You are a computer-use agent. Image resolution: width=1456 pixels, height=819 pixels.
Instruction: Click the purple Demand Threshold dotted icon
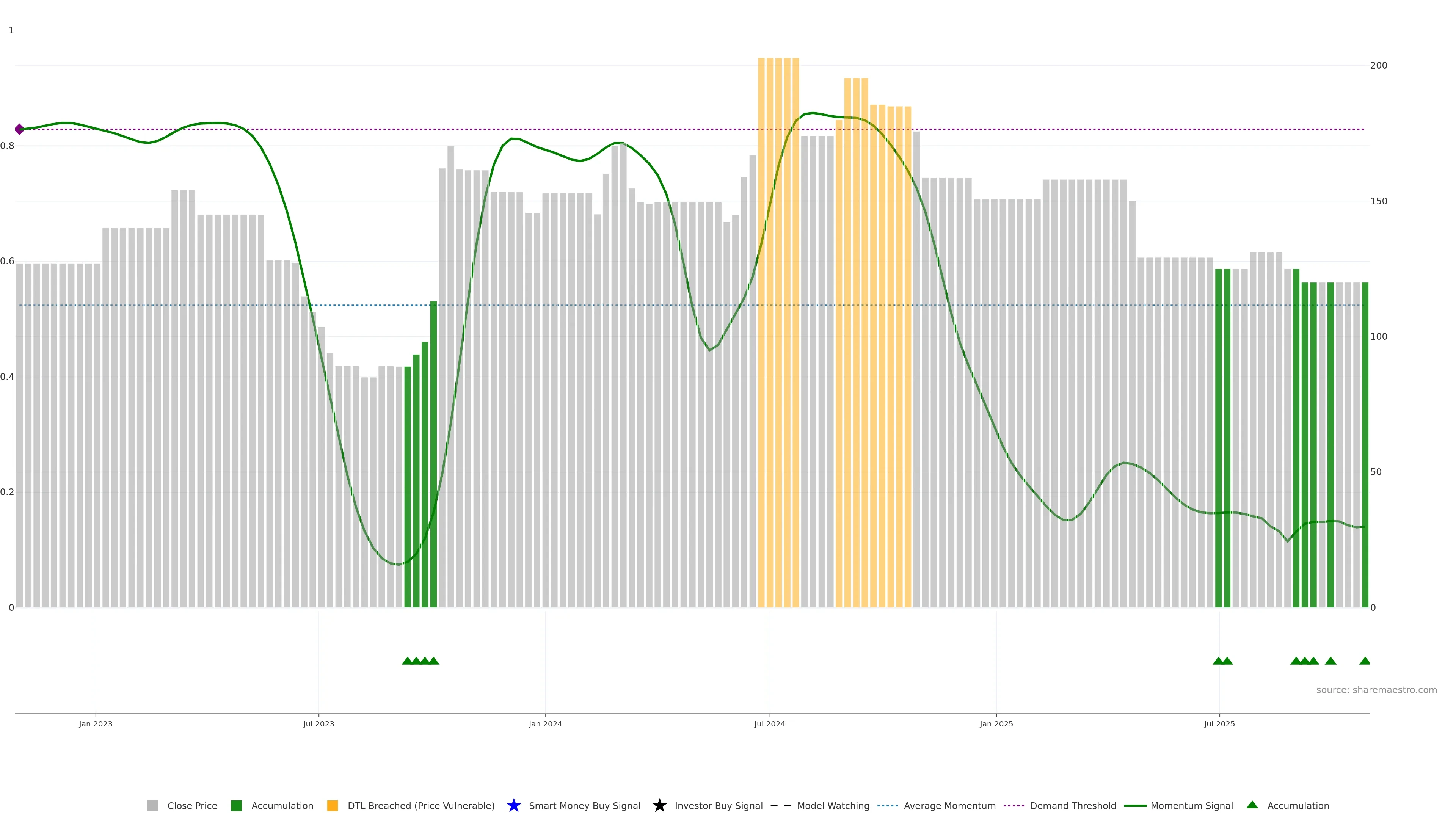click(x=1014, y=805)
